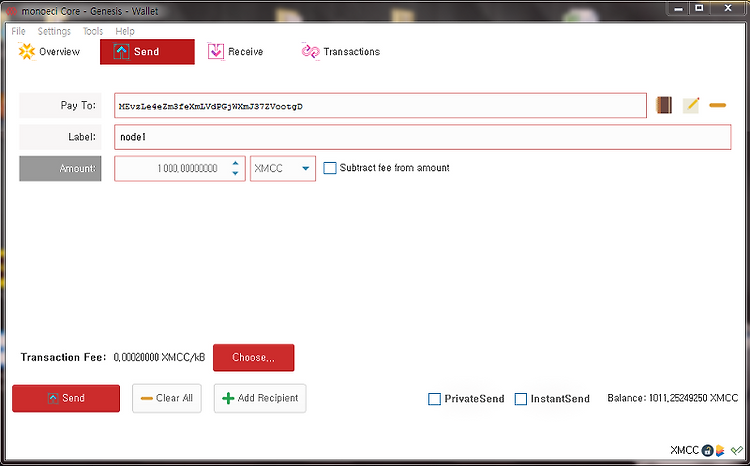Close the wallet window
The height and width of the screenshot is (466, 750).
[x=728, y=8]
